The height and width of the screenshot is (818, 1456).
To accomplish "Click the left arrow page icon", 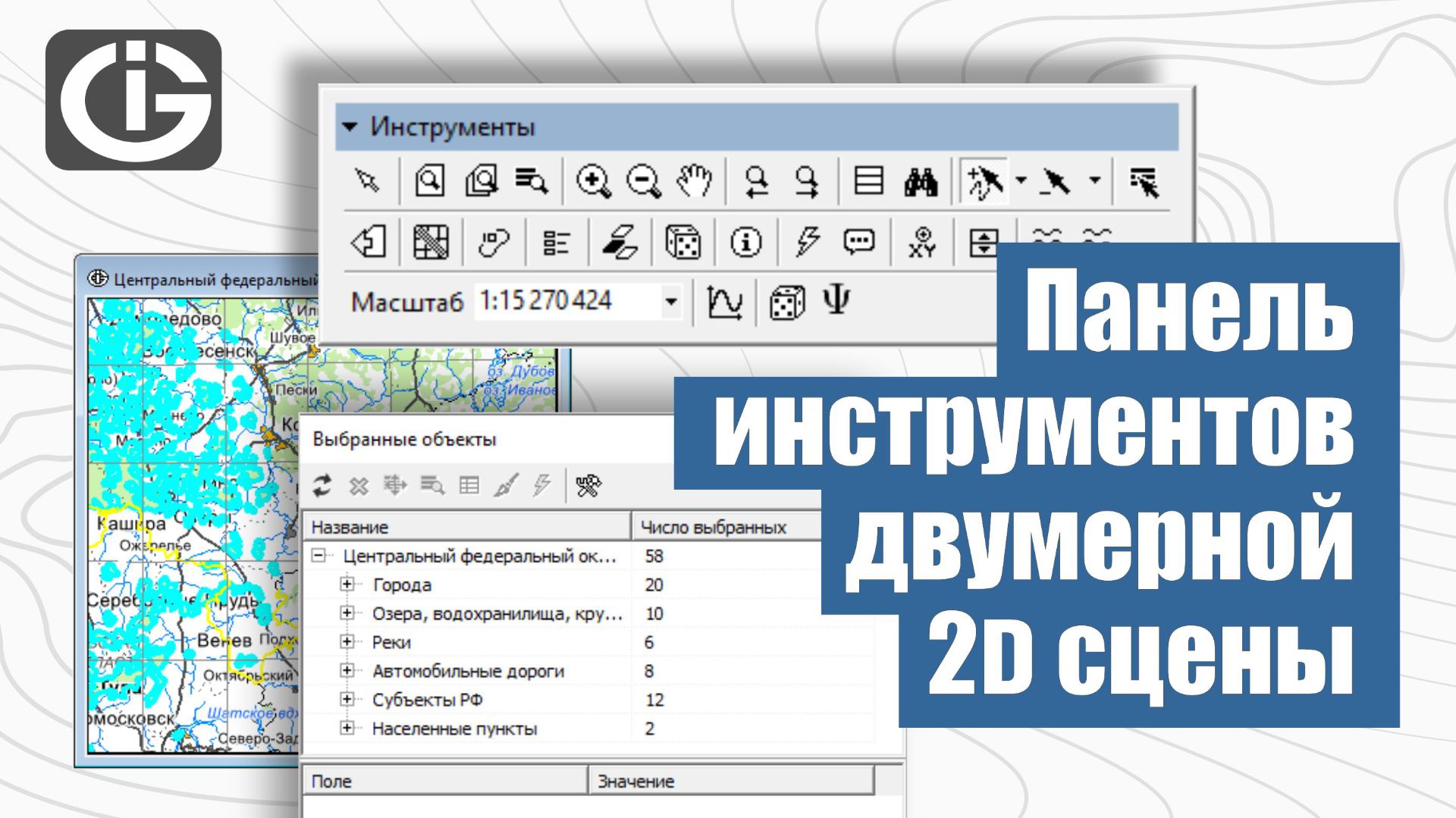I will click(369, 243).
